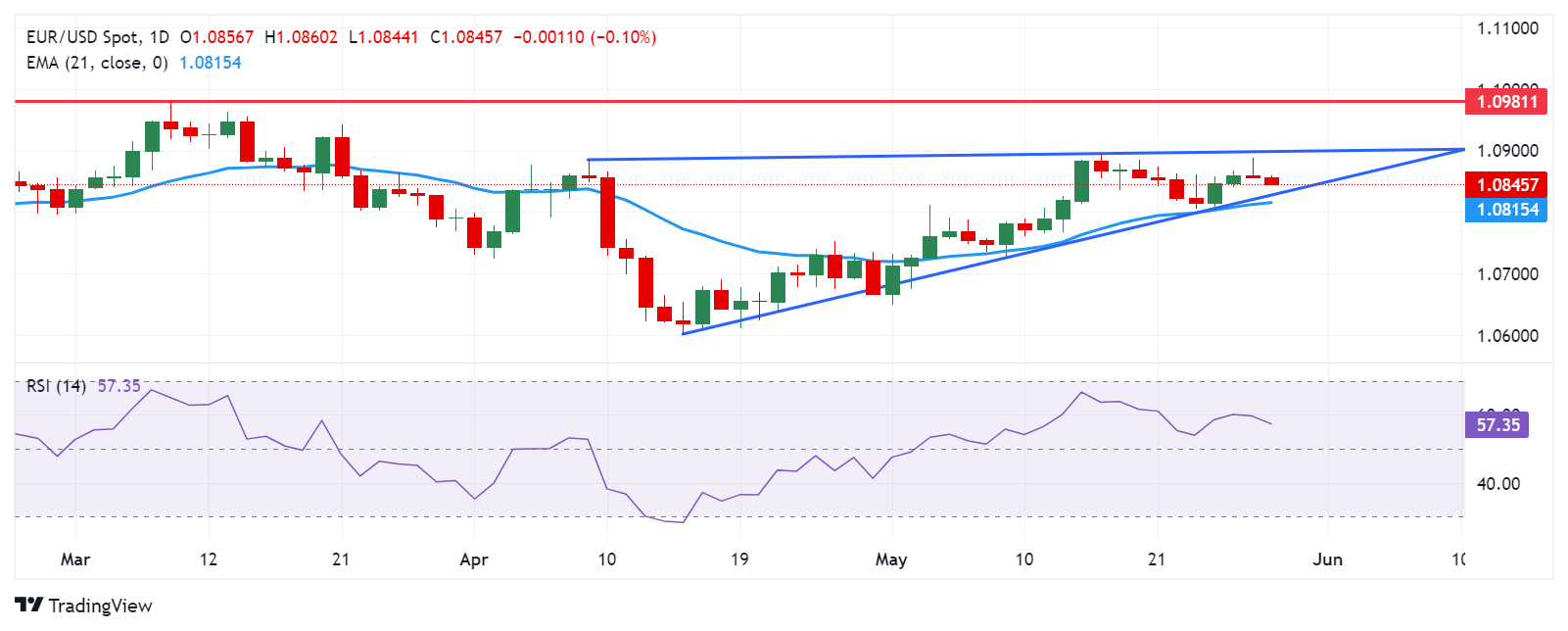Click the 1.07000 price axis label
The width and height of the screenshot is (1568, 631).
click(1507, 274)
